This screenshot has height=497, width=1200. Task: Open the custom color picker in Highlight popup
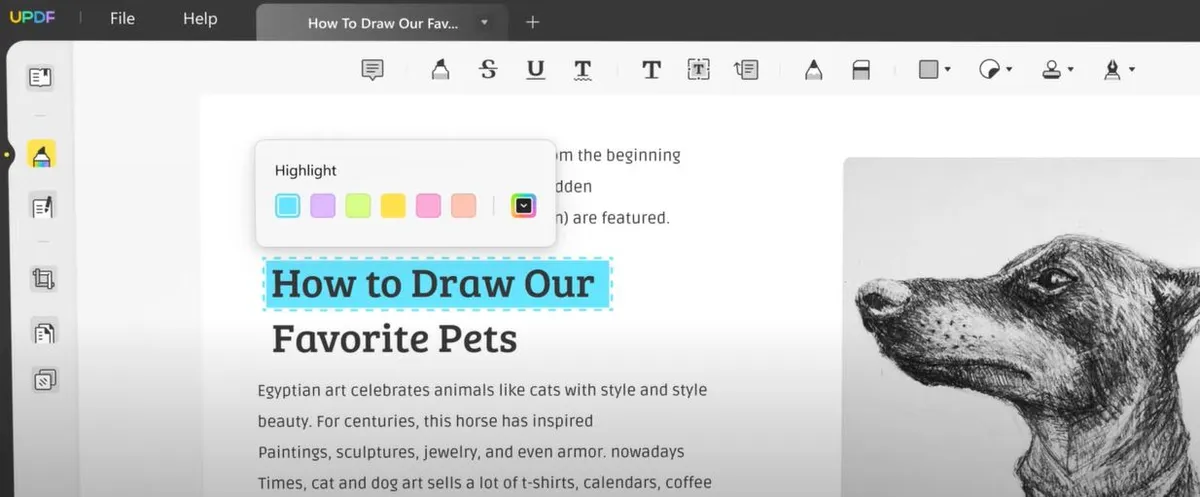pos(524,206)
